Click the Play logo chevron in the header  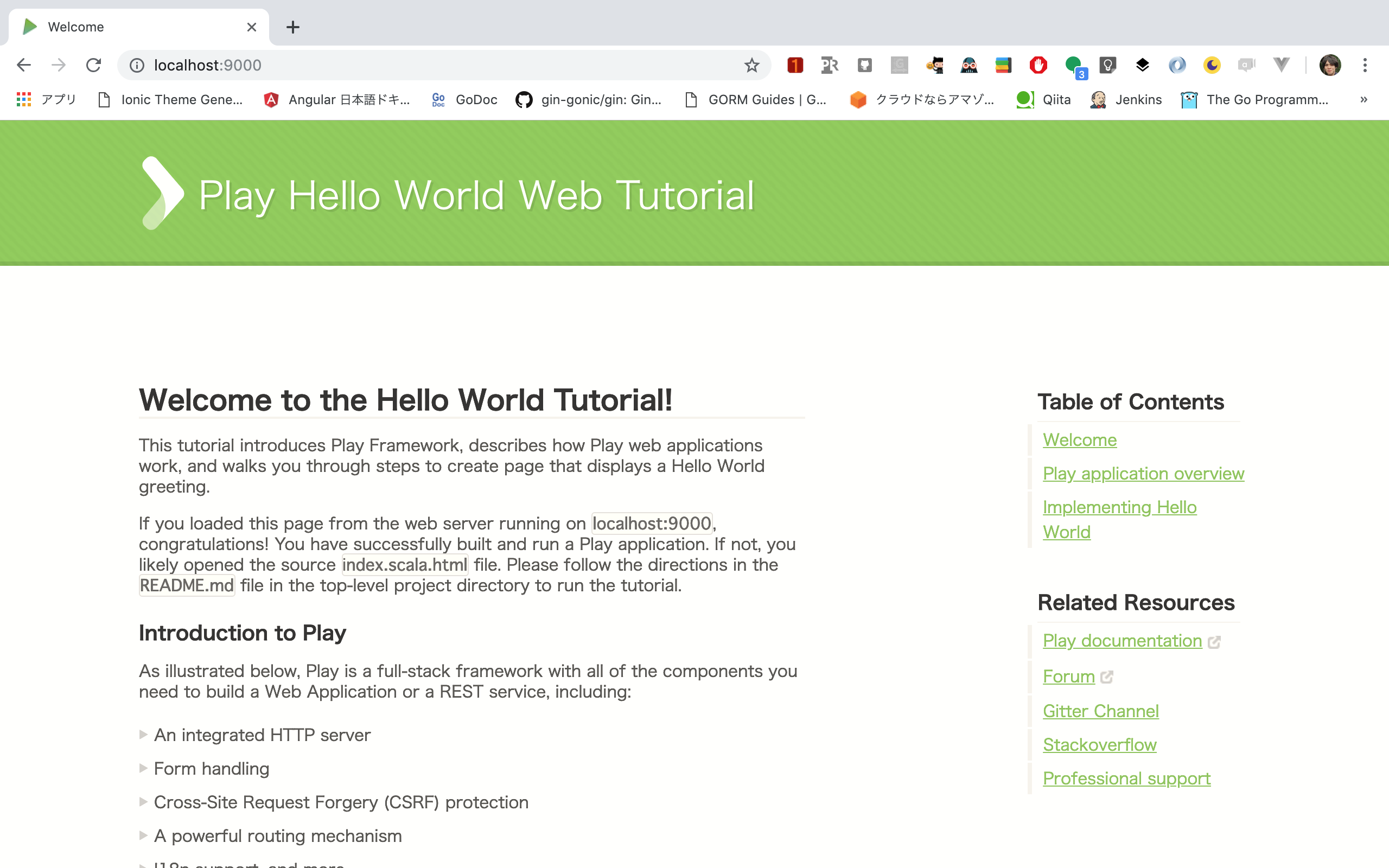tap(162, 193)
